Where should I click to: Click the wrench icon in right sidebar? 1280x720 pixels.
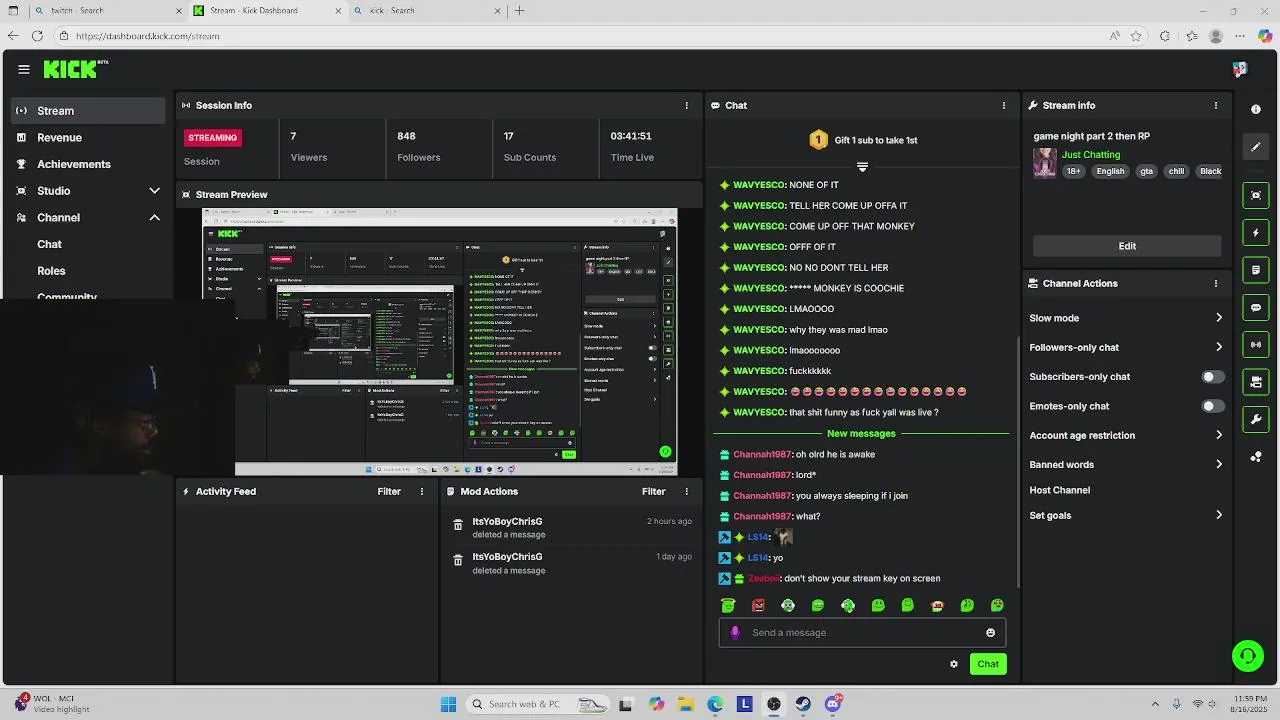(1256, 419)
